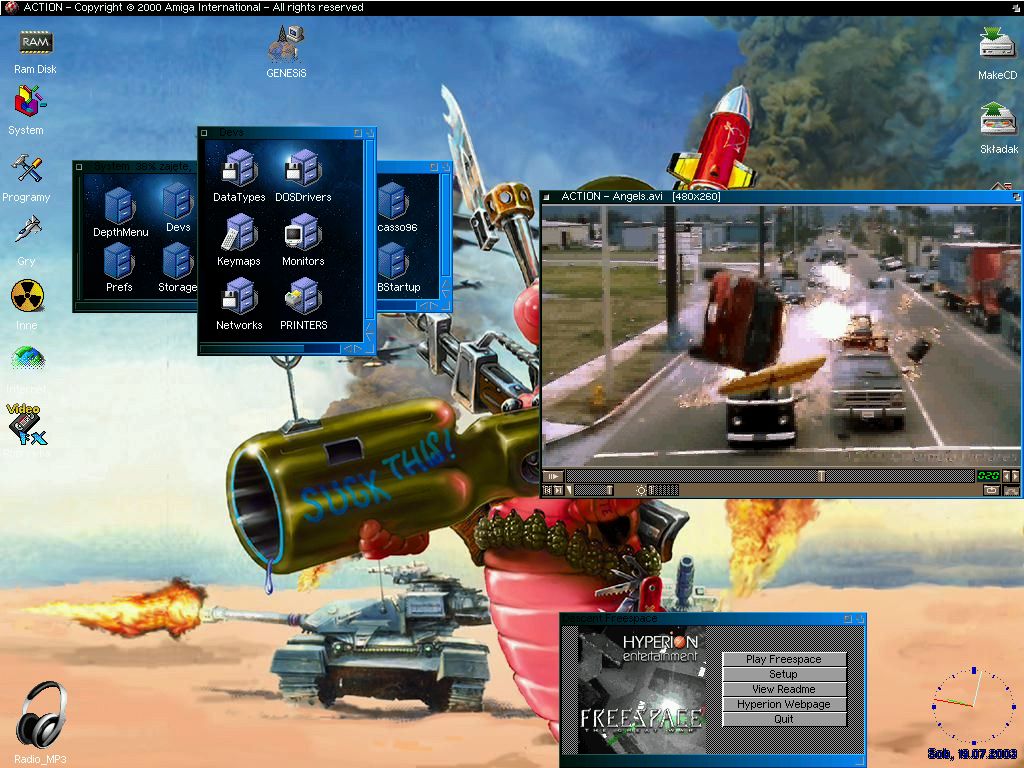Move the video seek position slider

click(x=822, y=477)
